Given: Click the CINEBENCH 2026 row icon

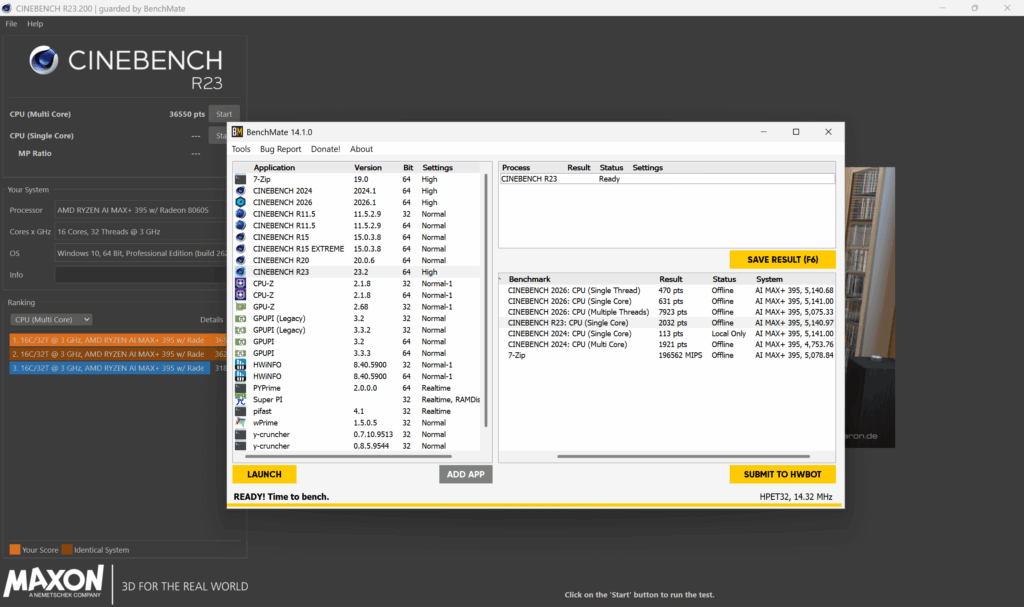Looking at the screenshot, I should [240, 203].
